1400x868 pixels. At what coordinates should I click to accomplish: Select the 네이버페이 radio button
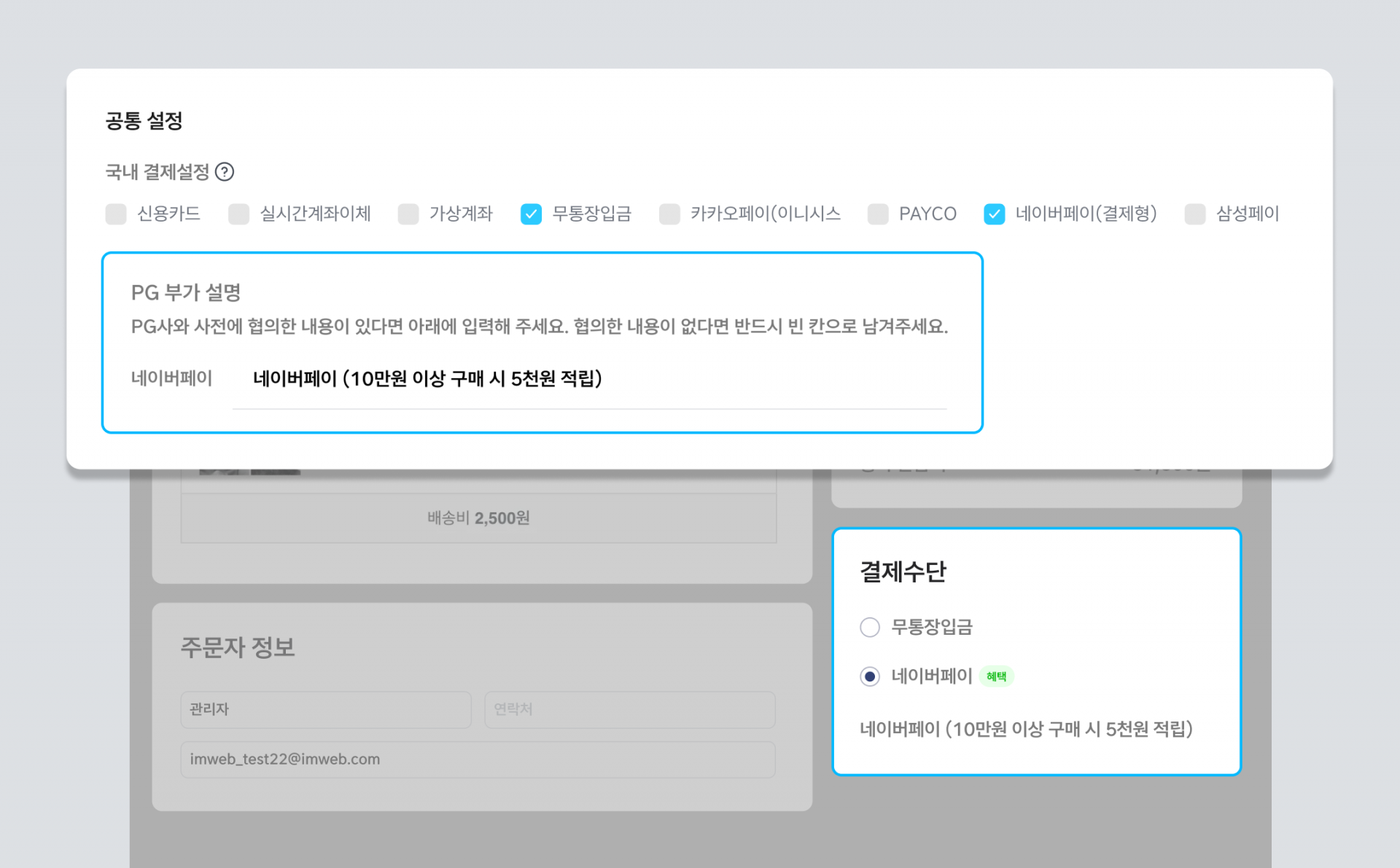tap(870, 676)
